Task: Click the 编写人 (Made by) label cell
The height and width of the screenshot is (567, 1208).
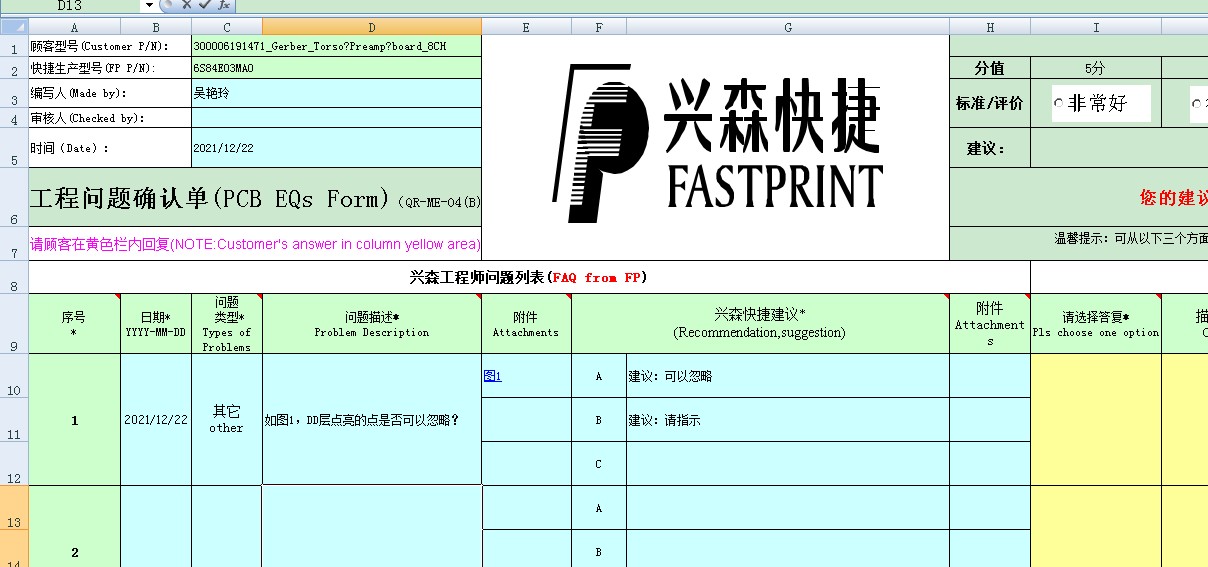Action: tap(110, 93)
